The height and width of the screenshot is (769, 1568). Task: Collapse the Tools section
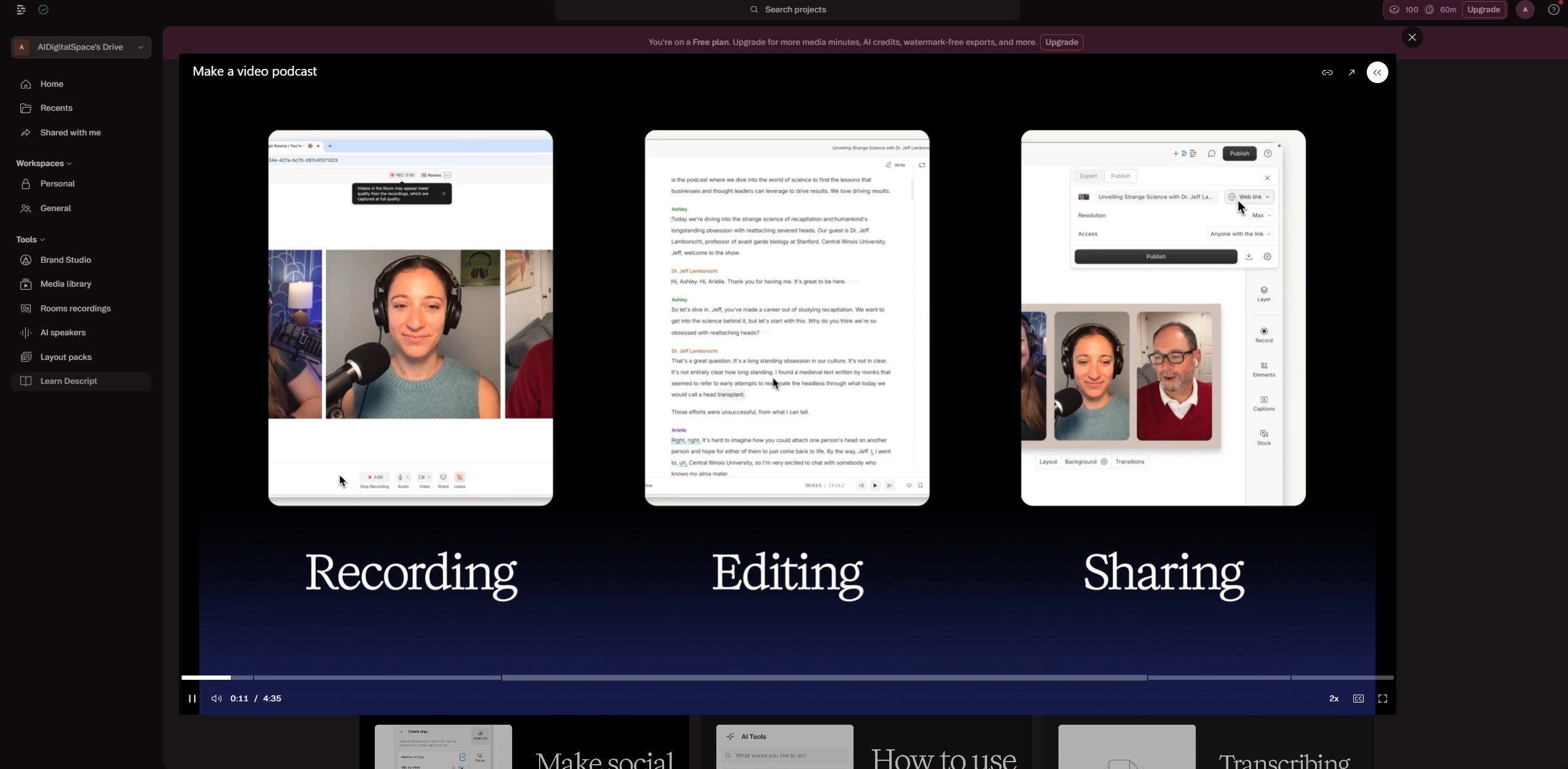point(30,240)
